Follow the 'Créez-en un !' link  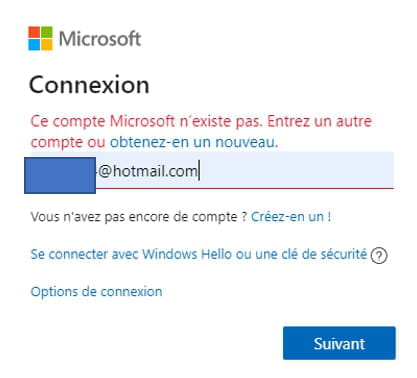291,217
